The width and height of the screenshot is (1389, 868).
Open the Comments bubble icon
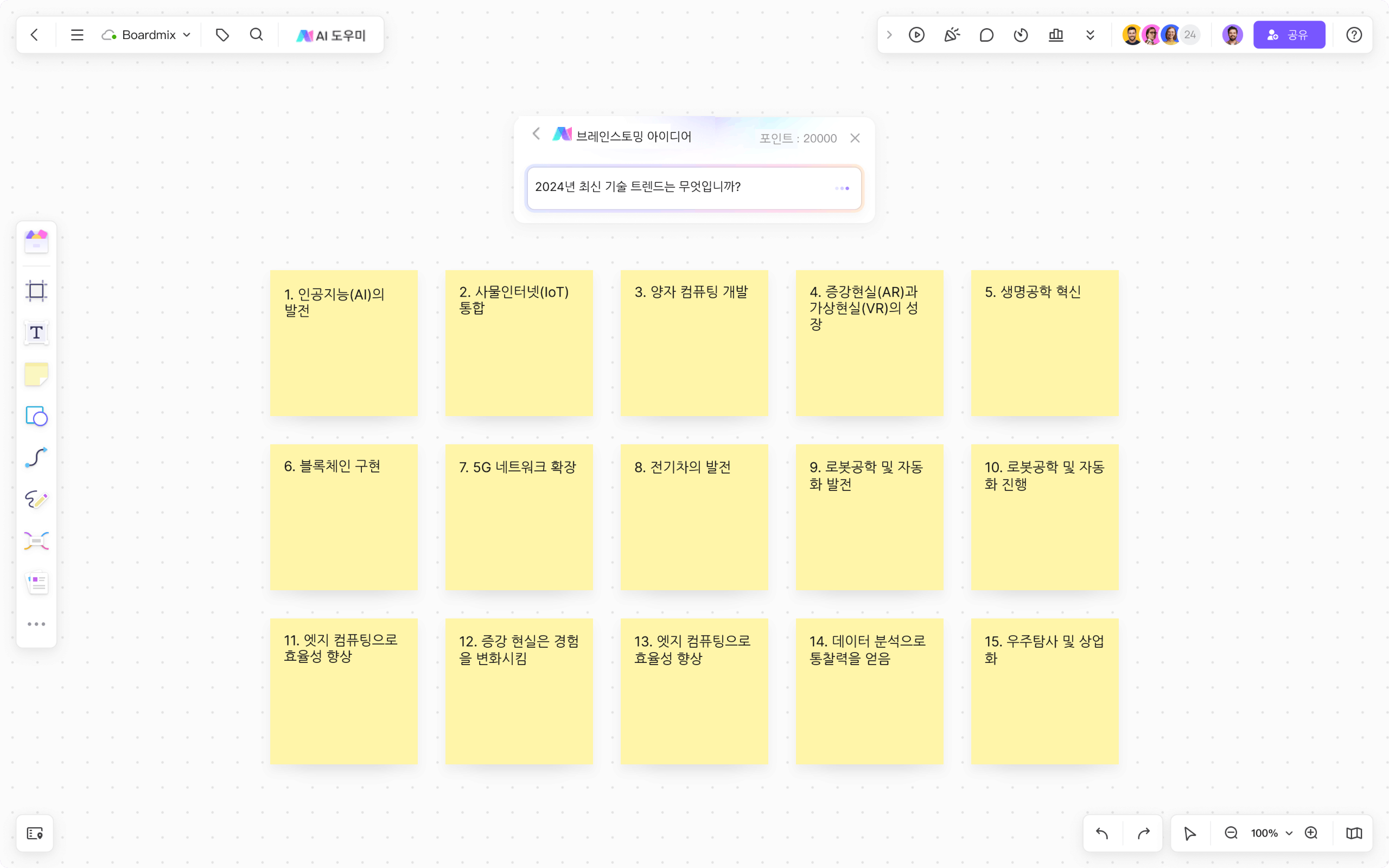(986, 34)
